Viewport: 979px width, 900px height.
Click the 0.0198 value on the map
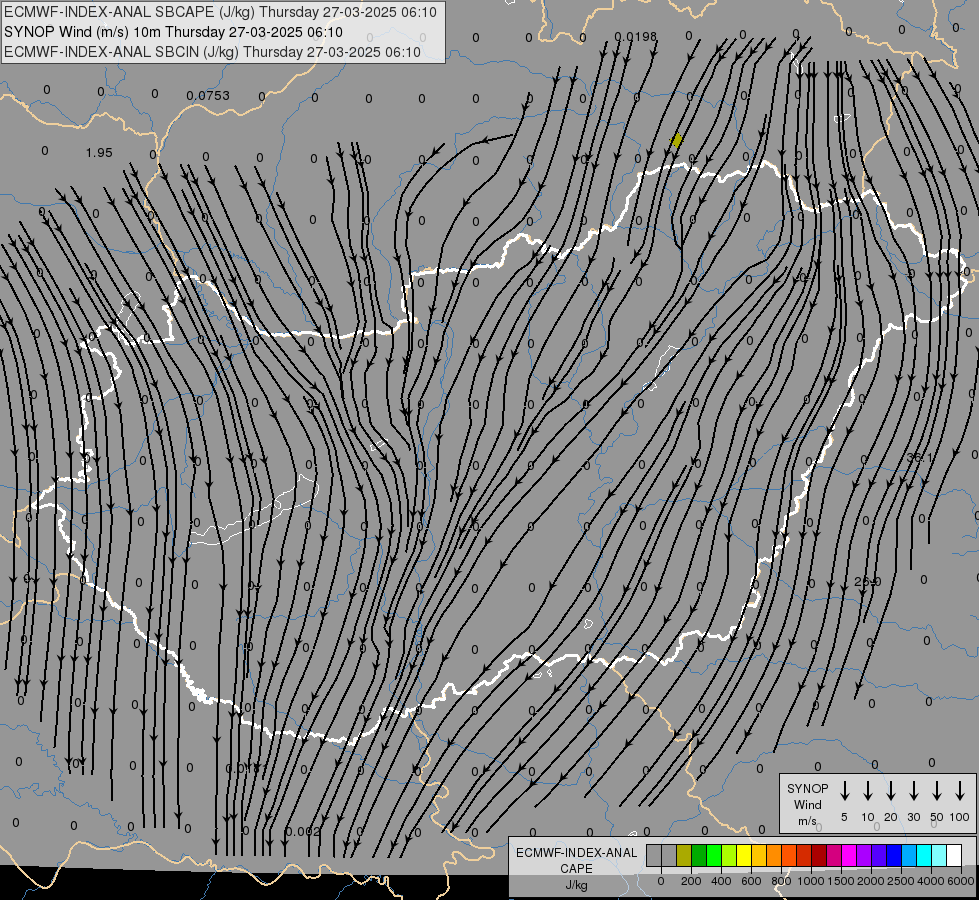tap(636, 37)
